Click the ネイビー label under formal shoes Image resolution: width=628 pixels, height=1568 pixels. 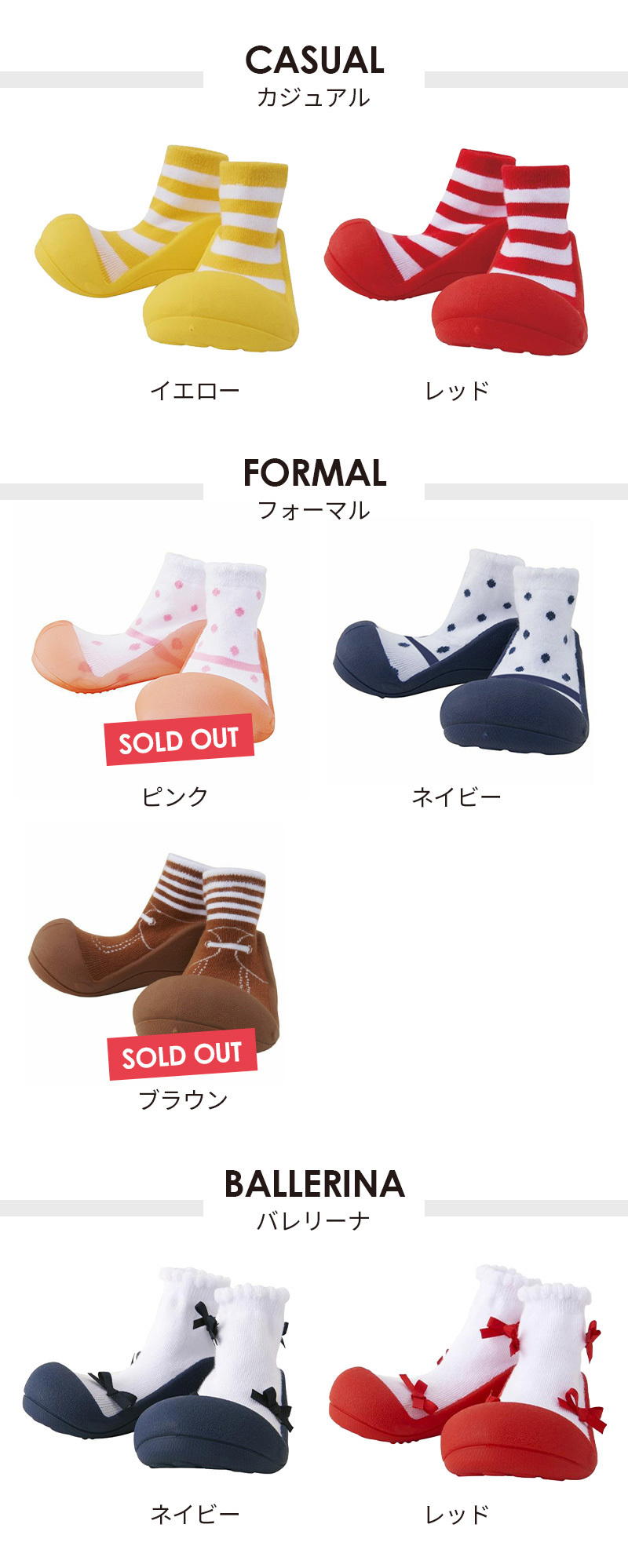tap(456, 797)
